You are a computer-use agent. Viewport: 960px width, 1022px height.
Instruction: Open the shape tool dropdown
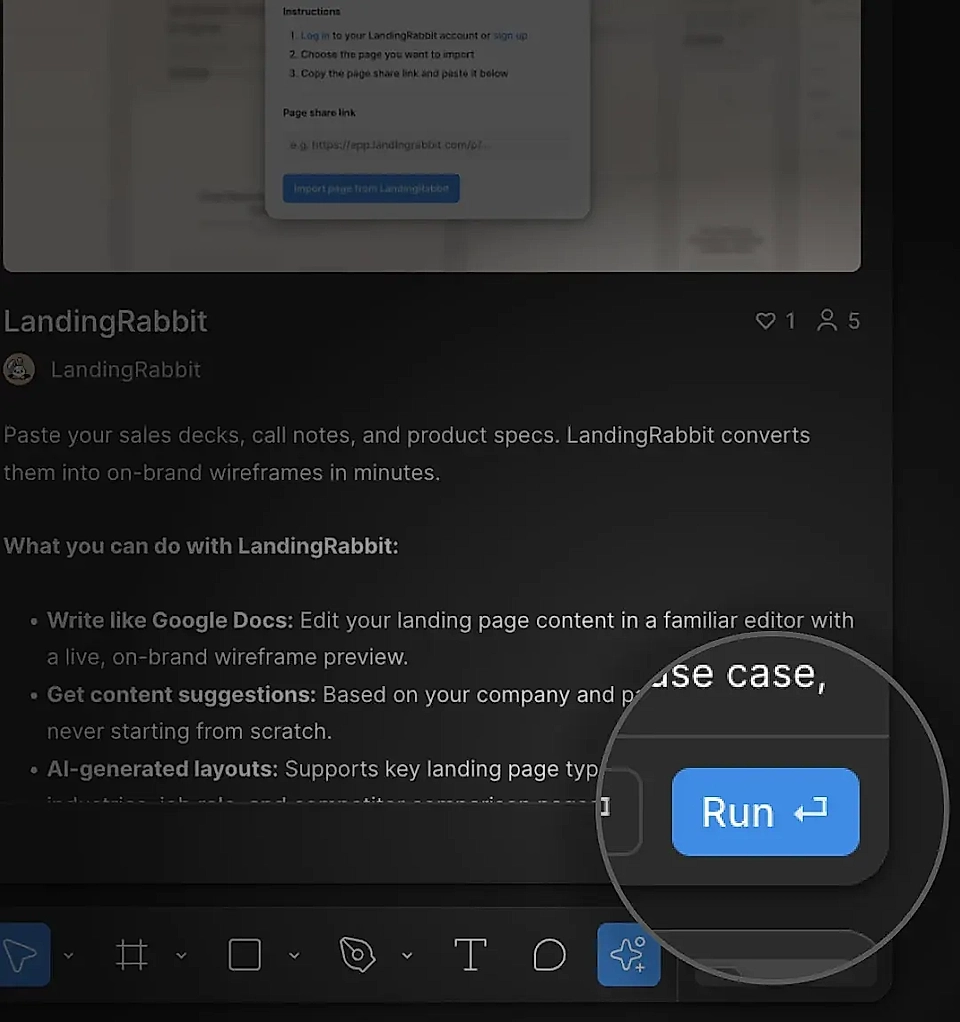pos(295,955)
